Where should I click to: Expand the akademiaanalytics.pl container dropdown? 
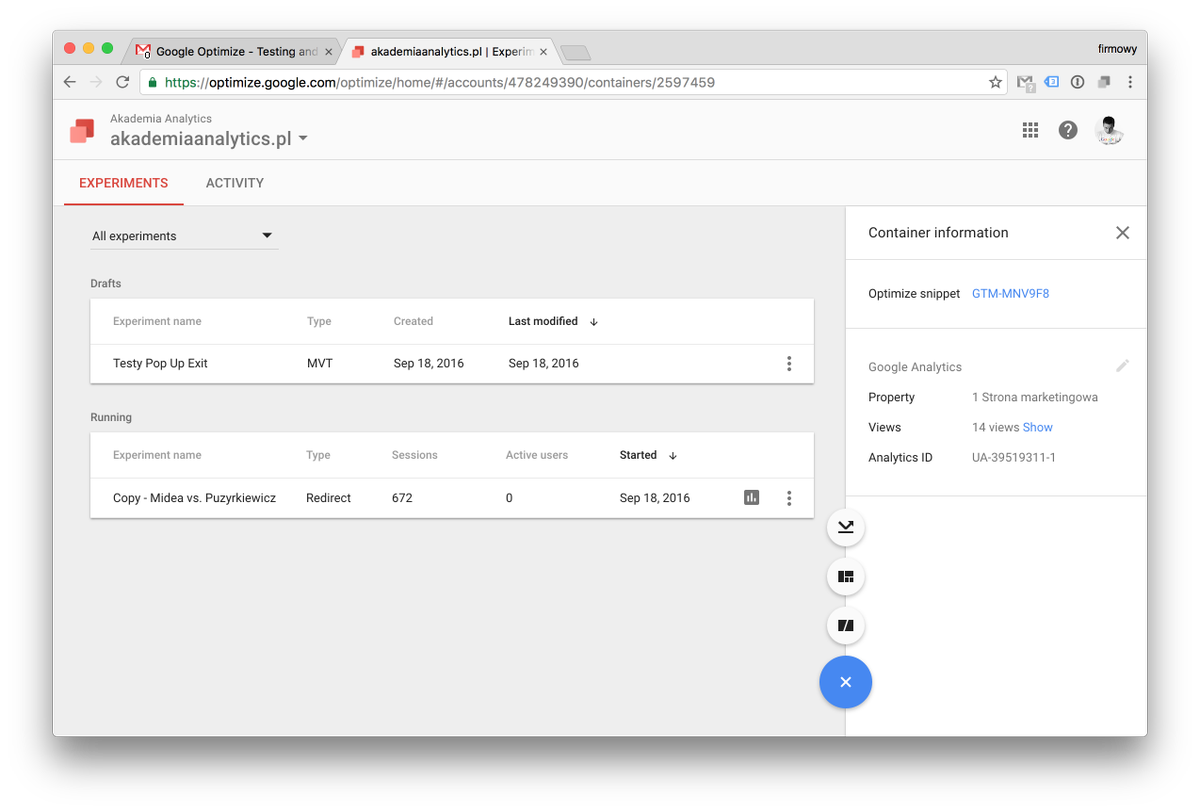(303, 139)
